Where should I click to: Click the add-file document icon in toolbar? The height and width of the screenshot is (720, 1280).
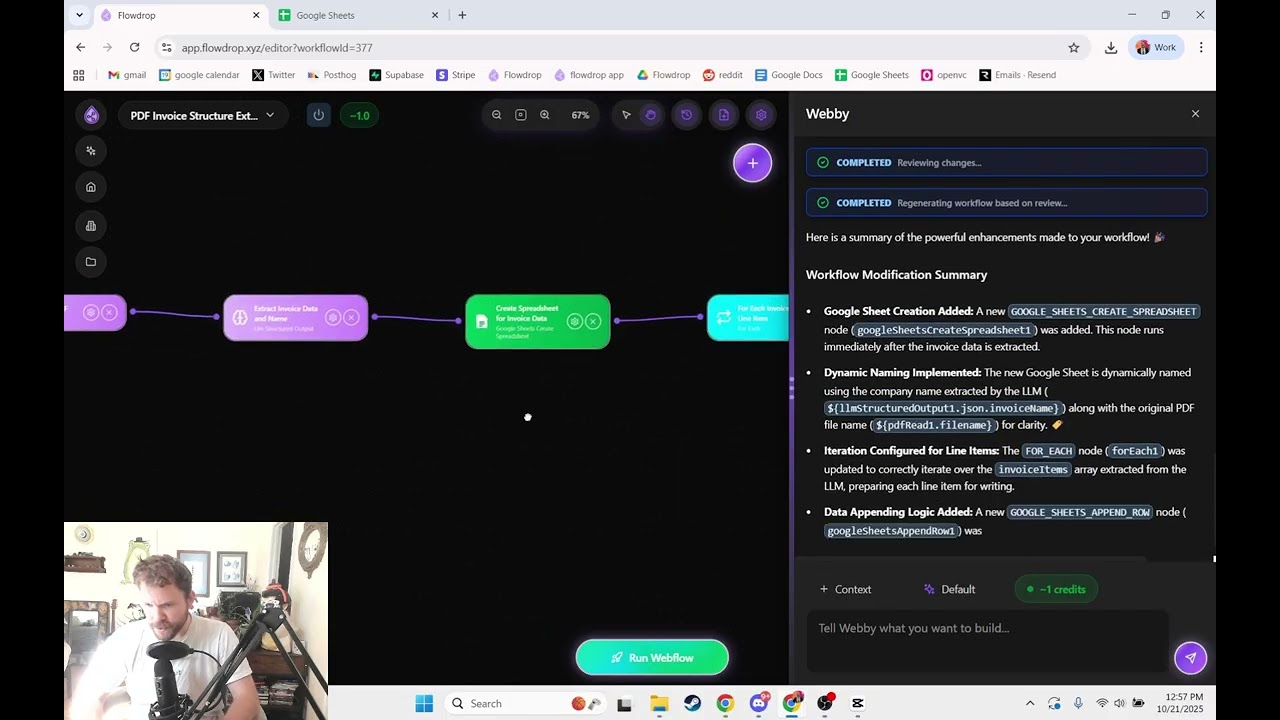(x=724, y=115)
